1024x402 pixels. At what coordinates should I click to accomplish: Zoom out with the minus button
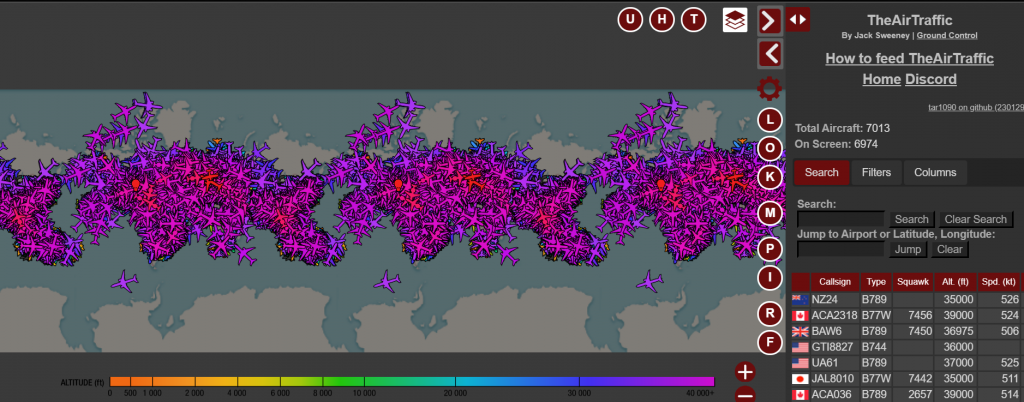pos(745,394)
